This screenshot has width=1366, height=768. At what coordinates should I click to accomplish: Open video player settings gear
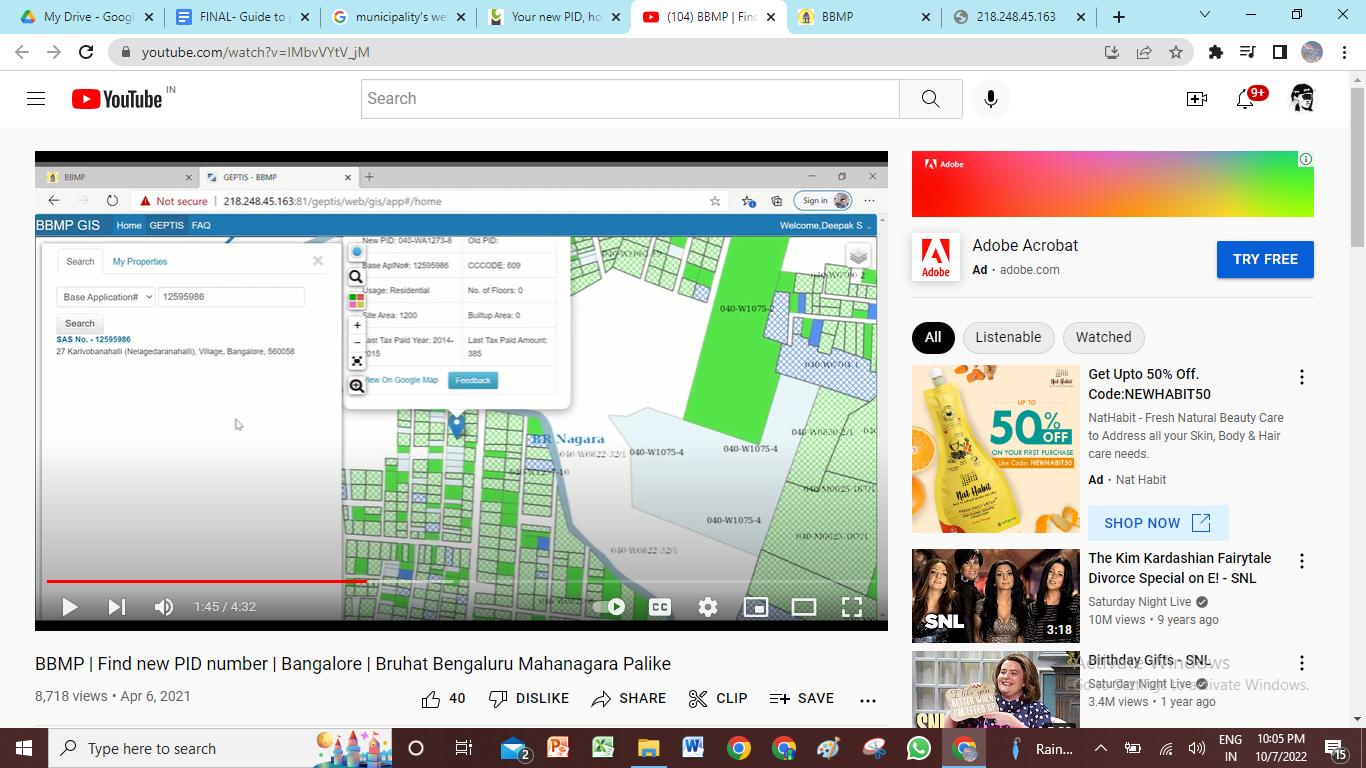(x=708, y=607)
